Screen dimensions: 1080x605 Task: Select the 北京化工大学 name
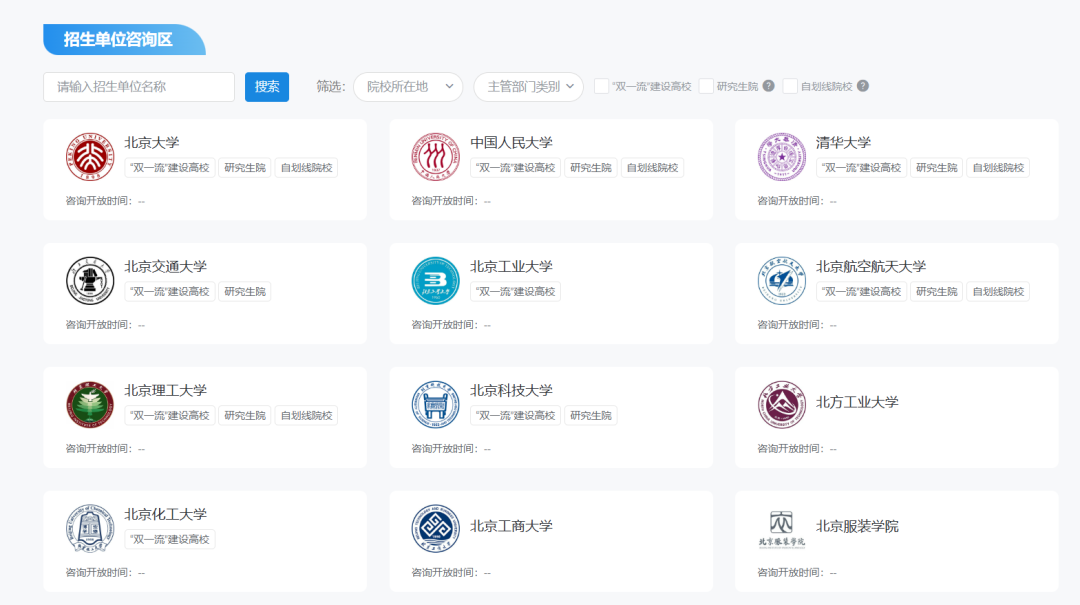click(x=165, y=515)
